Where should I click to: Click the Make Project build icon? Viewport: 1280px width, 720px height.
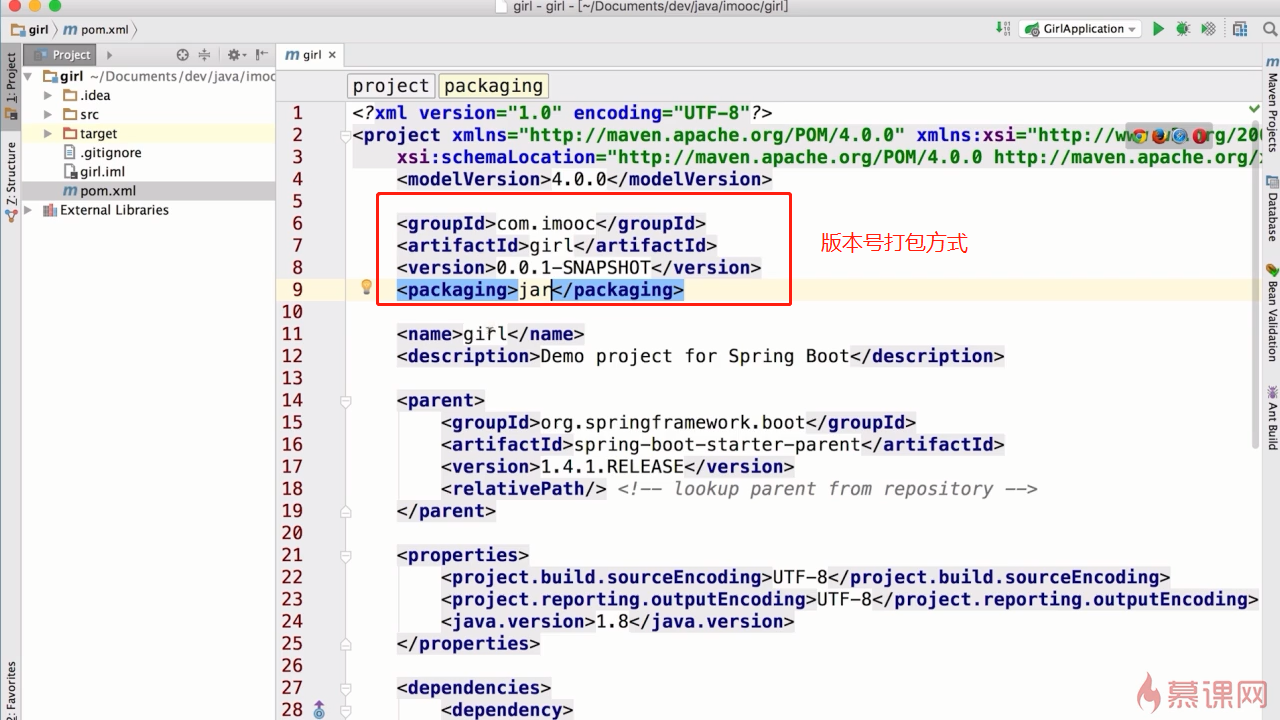click(x=1003, y=29)
